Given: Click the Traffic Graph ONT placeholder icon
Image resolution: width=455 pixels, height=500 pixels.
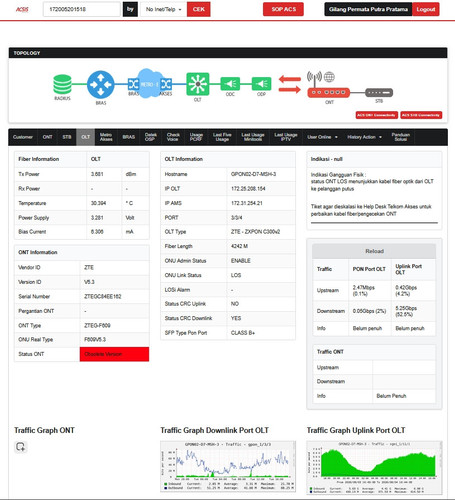Looking at the screenshot, I should 21,447.
